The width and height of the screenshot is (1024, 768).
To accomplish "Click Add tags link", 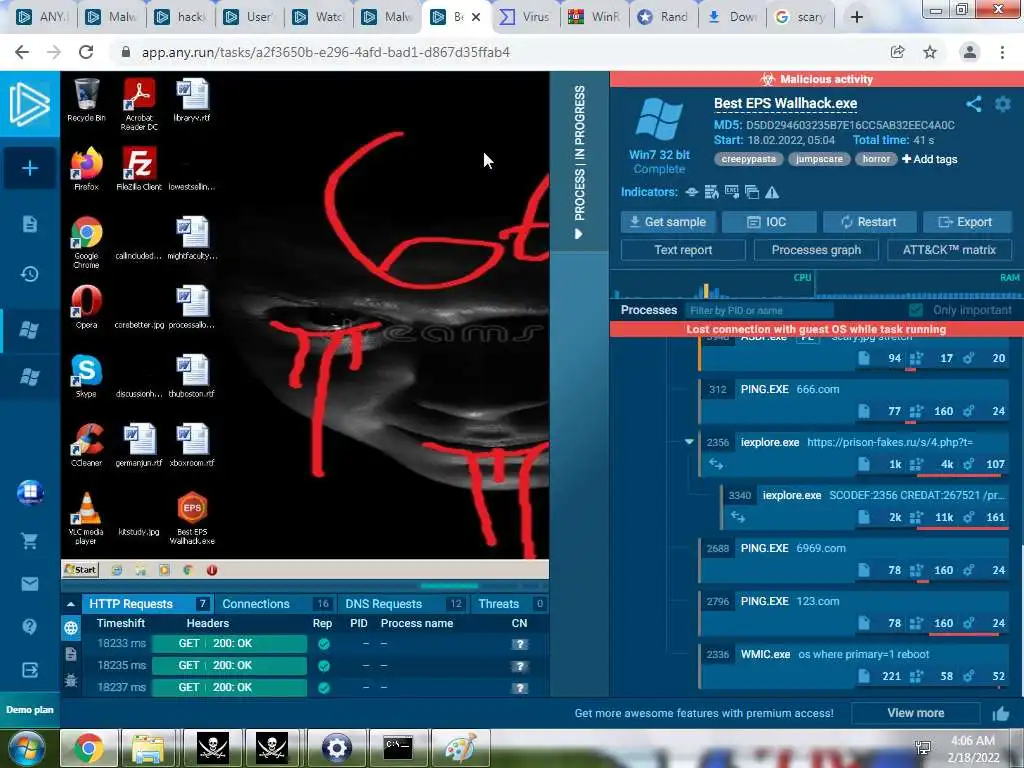I will (x=929, y=159).
